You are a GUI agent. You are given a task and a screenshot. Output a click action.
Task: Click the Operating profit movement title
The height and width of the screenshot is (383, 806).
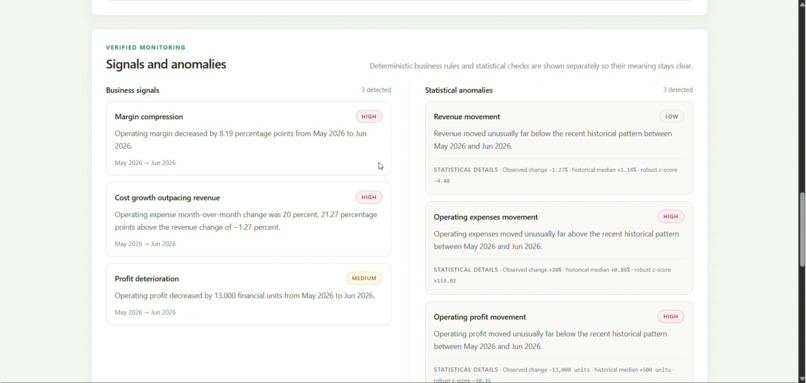[480, 317]
